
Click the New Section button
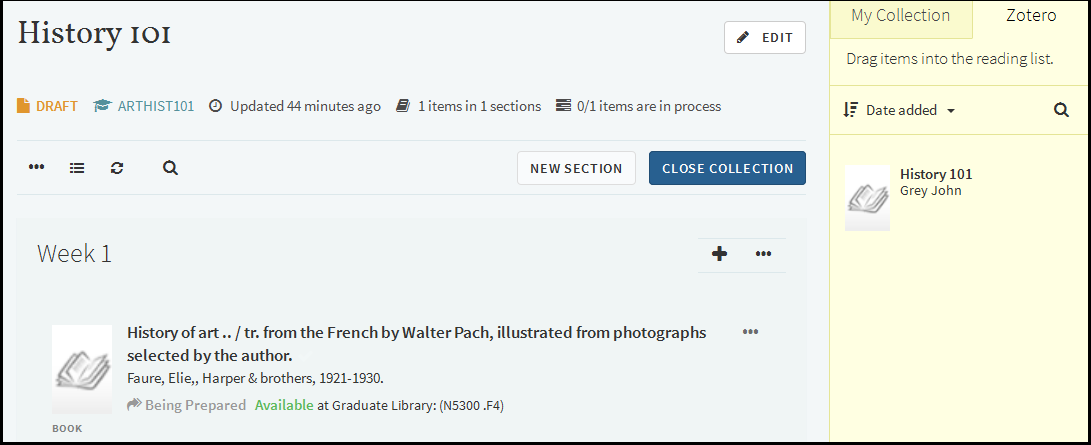click(x=576, y=168)
